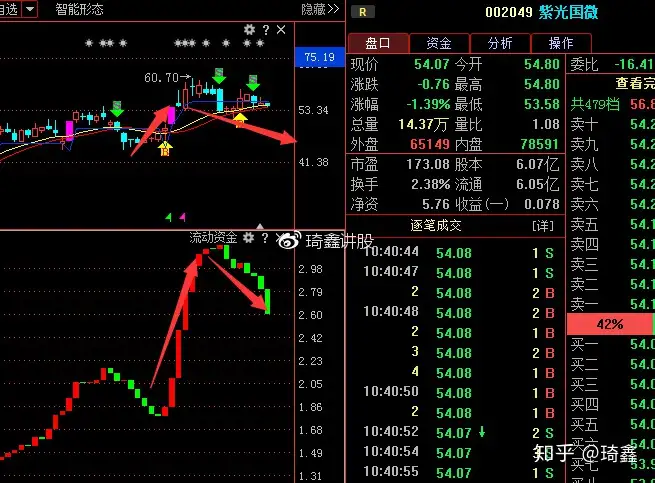This screenshot has height=483, width=655.
Task: Click the 收益(一) value 0.078
Action: (542, 204)
